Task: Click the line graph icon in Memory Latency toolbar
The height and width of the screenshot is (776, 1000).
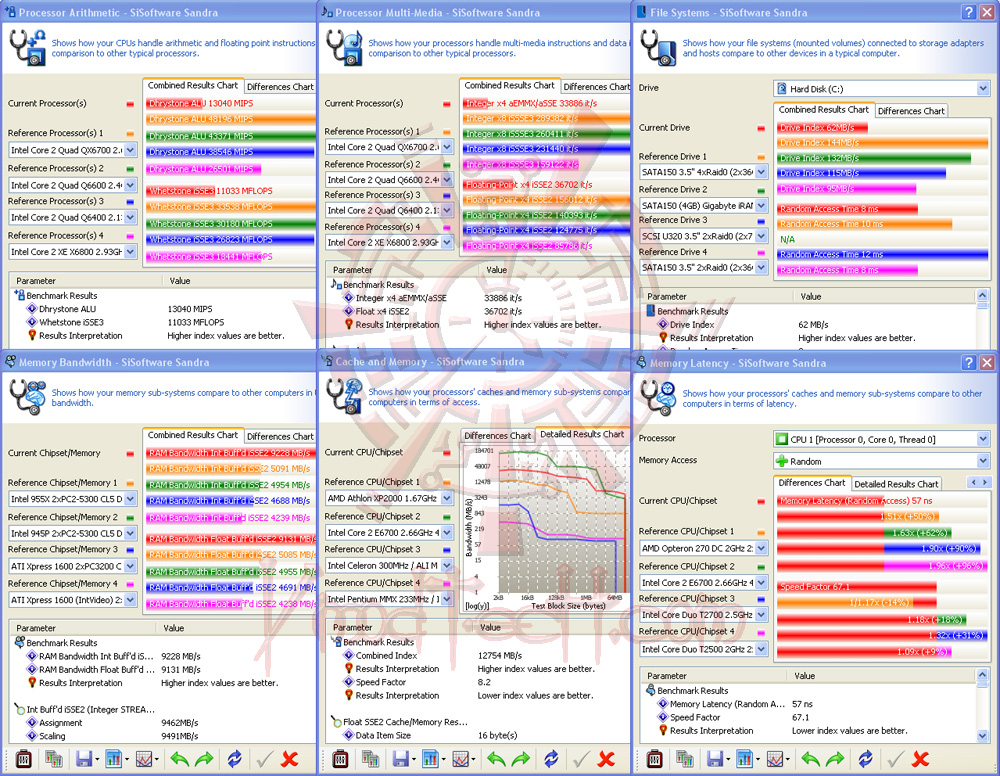Action: click(775, 759)
